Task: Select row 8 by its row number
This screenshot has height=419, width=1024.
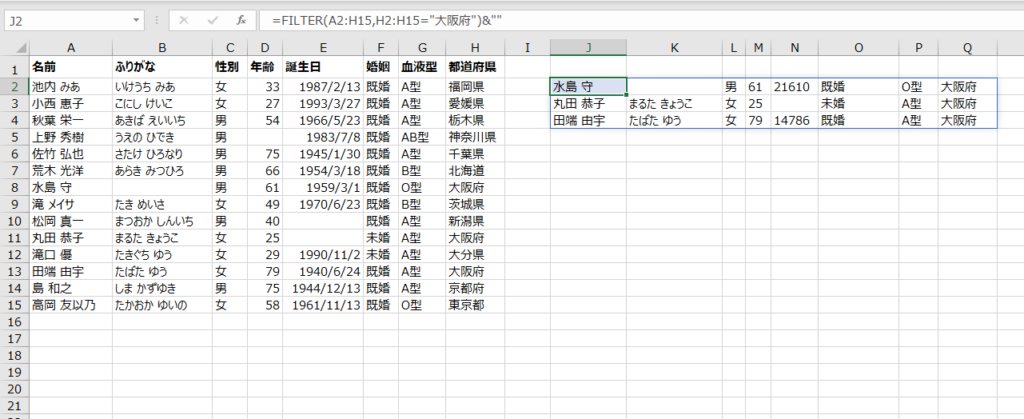Action: pos(13,187)
